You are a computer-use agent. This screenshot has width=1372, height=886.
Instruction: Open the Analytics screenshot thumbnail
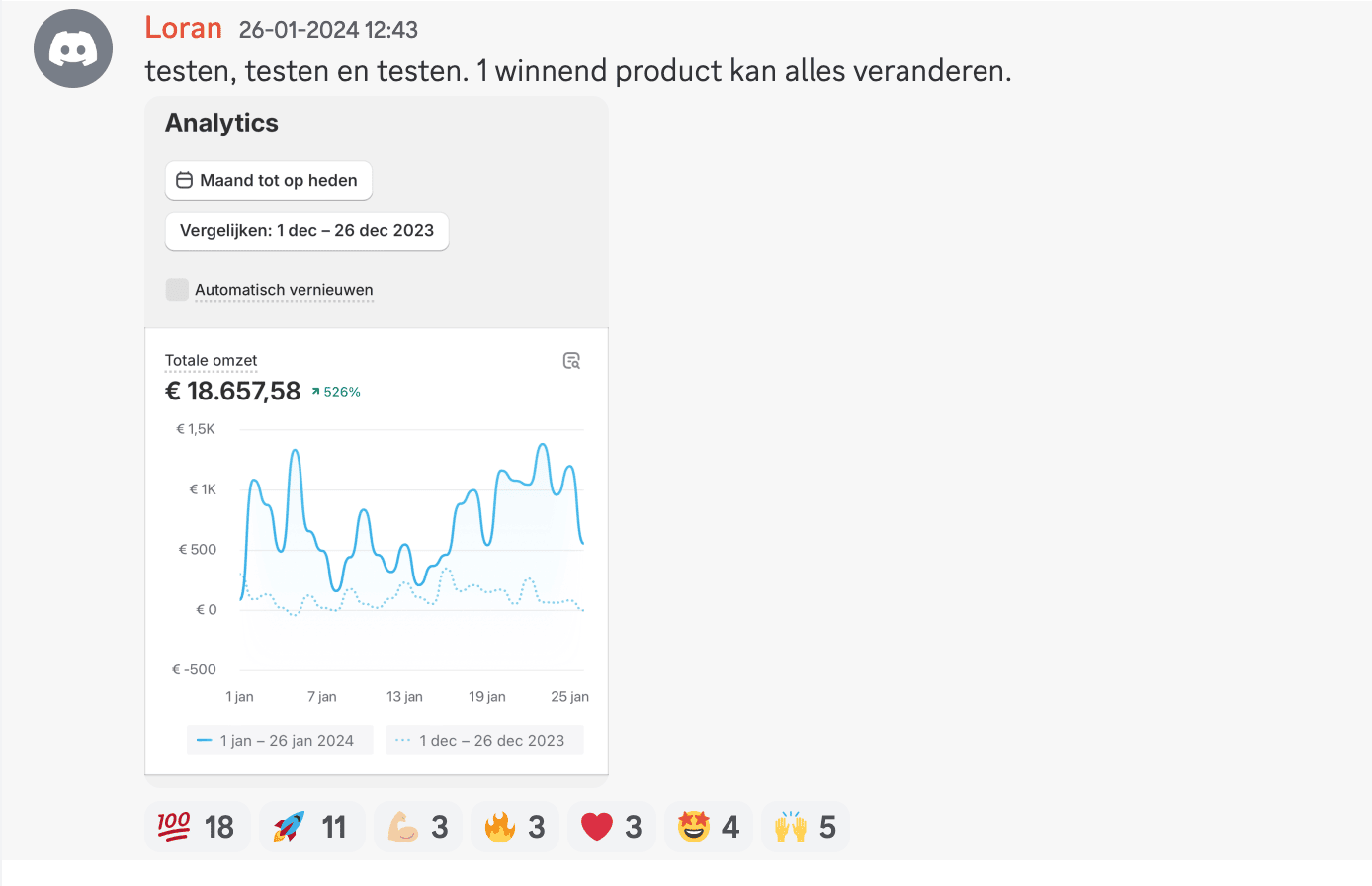[377, 554]
